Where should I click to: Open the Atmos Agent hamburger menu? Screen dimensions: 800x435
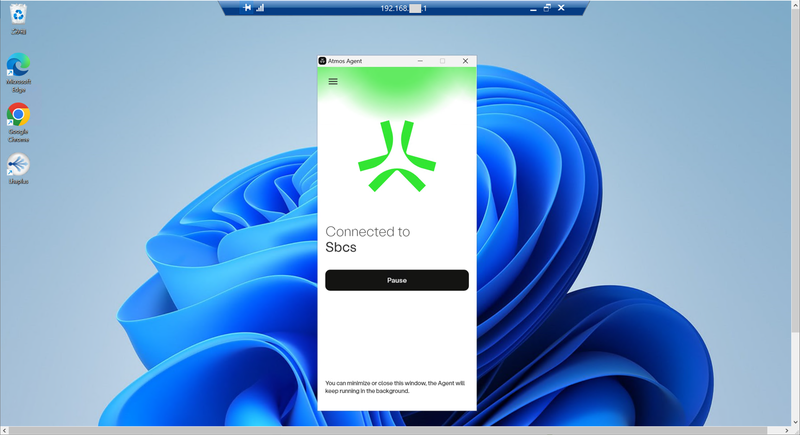[x=333, y=82]
